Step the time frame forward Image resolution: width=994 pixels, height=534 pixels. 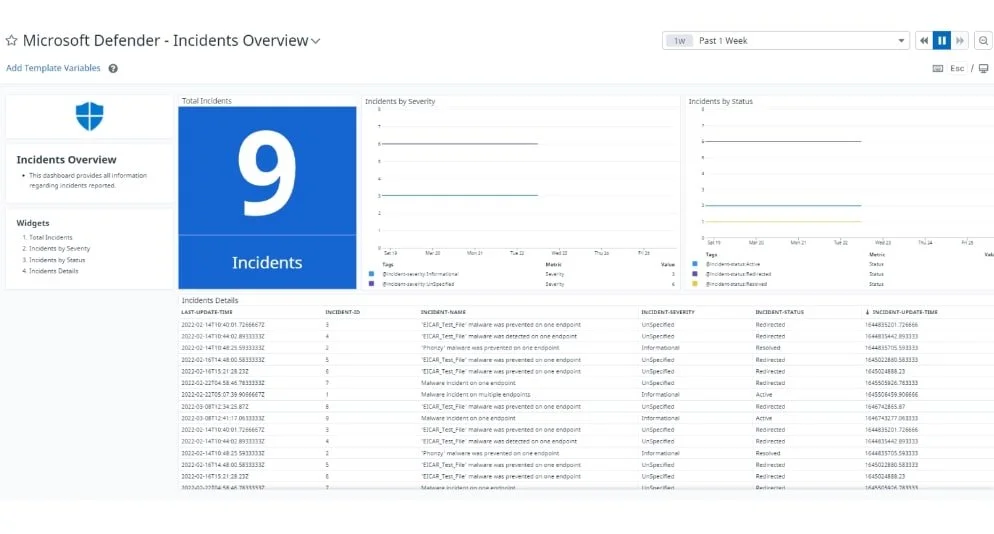tap(960, 41)
